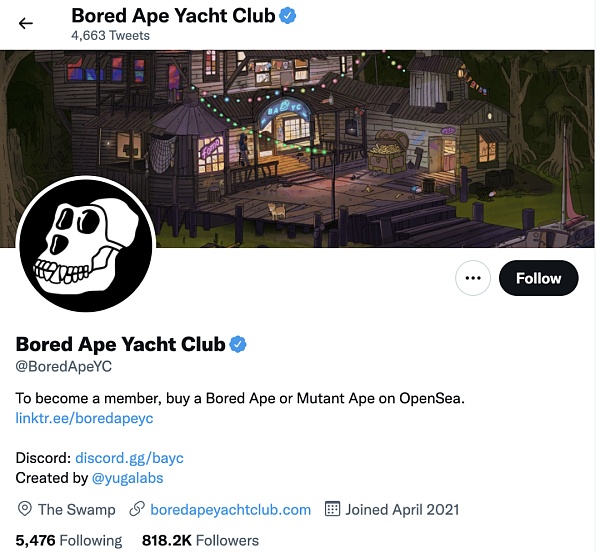Viewport: 600px width, 553px height.
Task: Go back using the left arrow
Action: [26, 24]
